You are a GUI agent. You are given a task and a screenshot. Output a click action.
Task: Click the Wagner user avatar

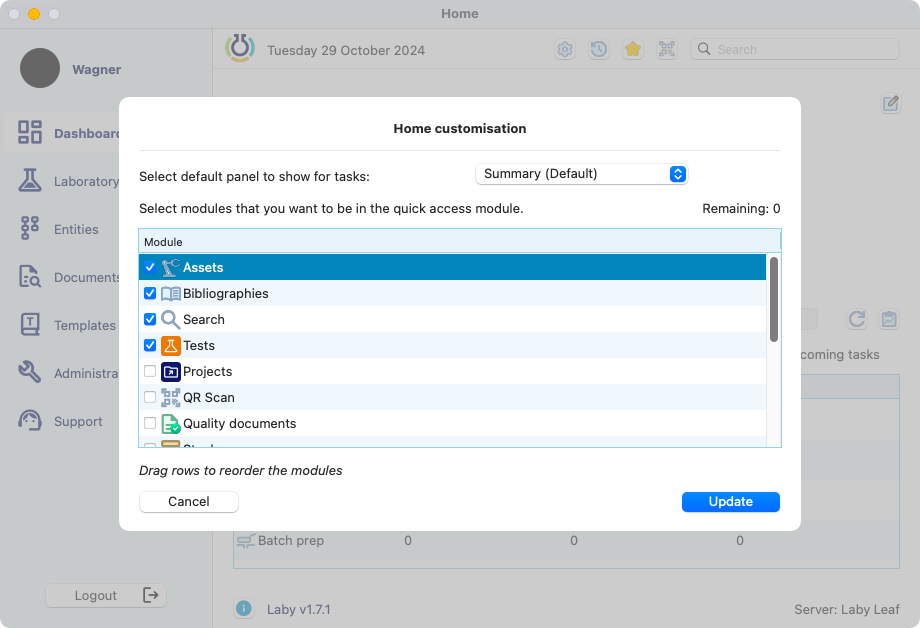click(x=40, y=68)
